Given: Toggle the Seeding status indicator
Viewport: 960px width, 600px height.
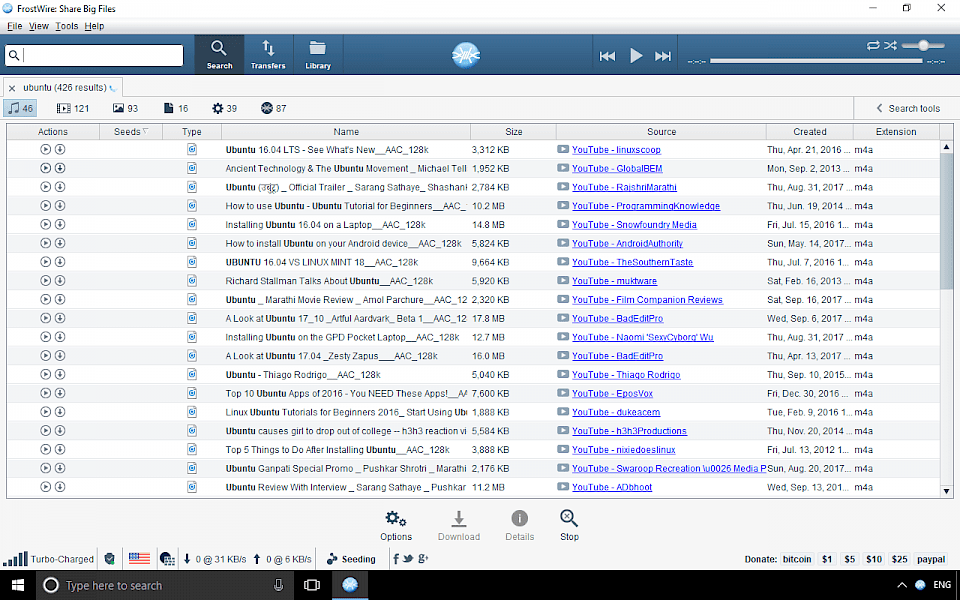Looking at the screenshot, I should coord(351,559).
